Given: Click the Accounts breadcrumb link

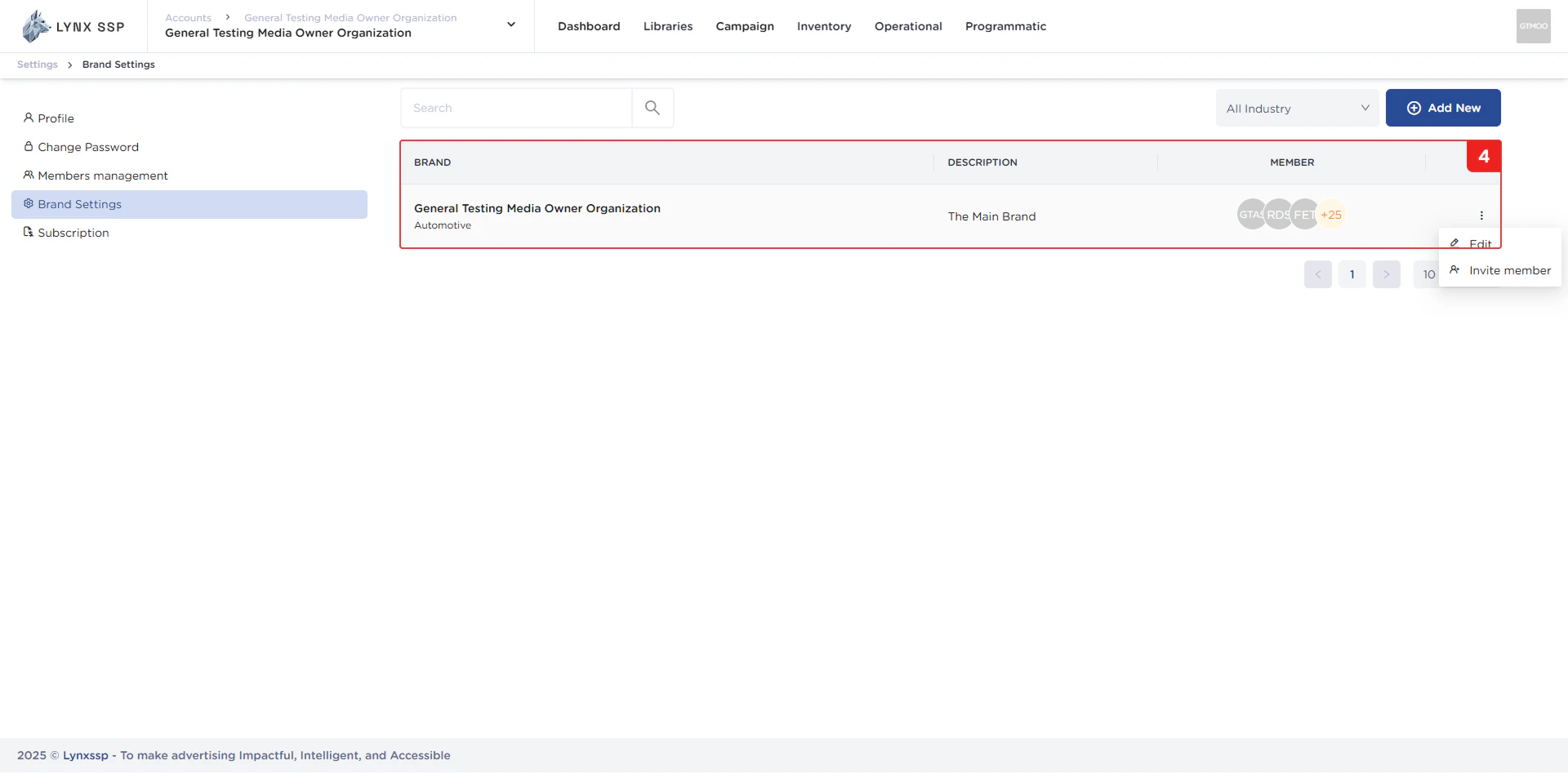Looking at the screenshot, I should pos(188,17).
